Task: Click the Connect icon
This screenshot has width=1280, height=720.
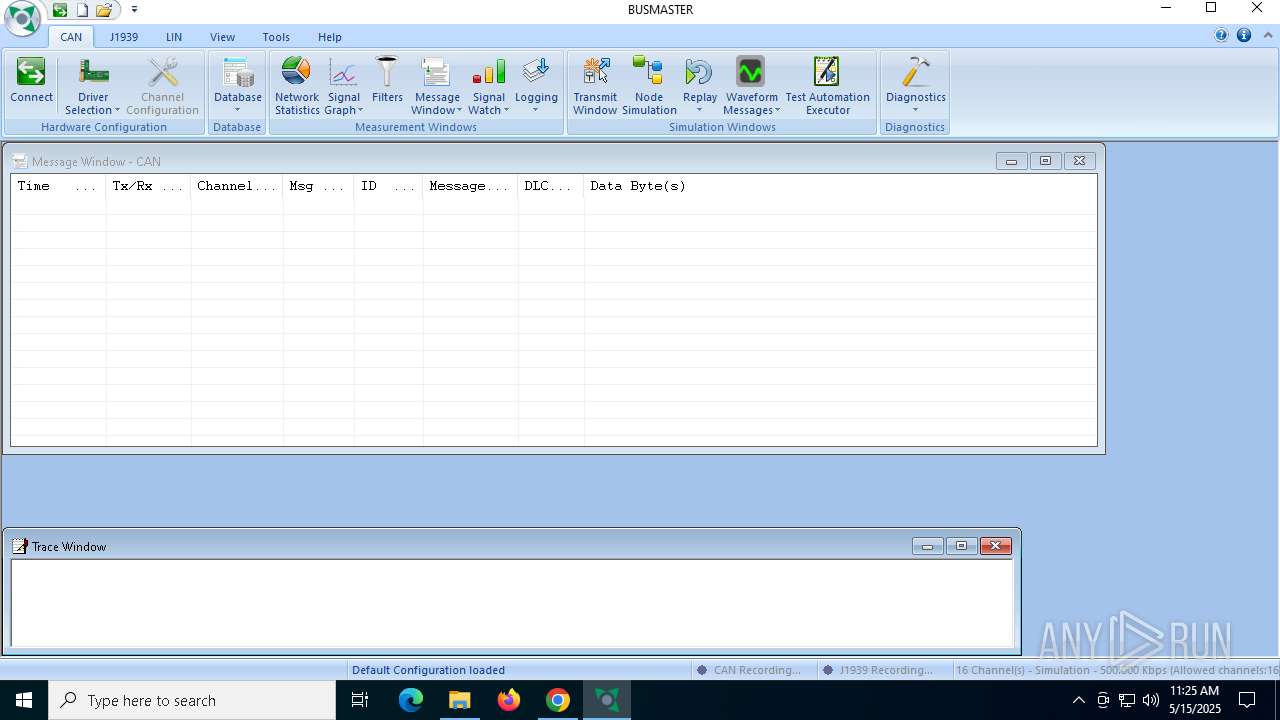Action: tap(31, 72)
